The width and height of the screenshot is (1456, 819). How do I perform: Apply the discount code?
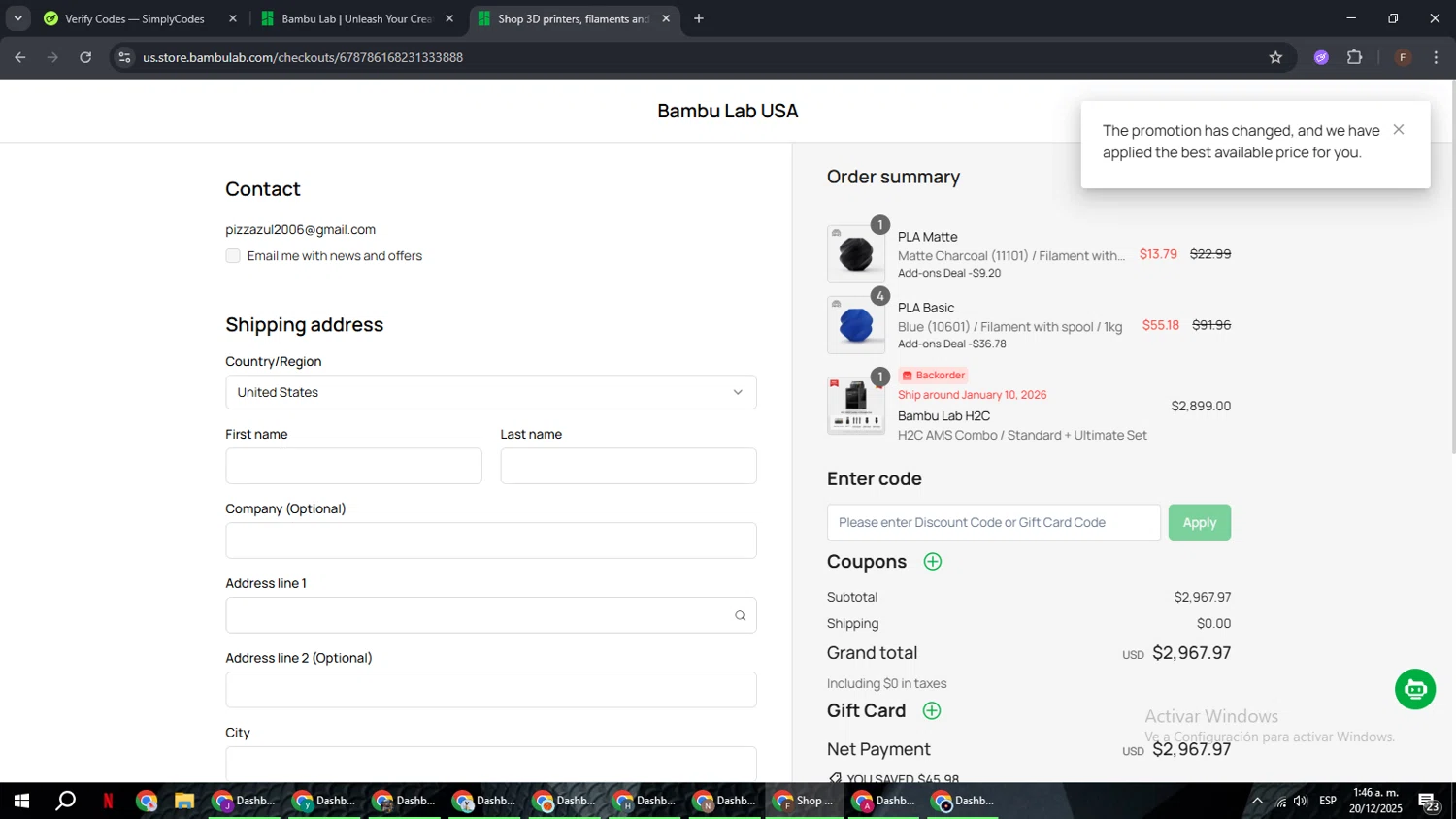click(1199, 522)
